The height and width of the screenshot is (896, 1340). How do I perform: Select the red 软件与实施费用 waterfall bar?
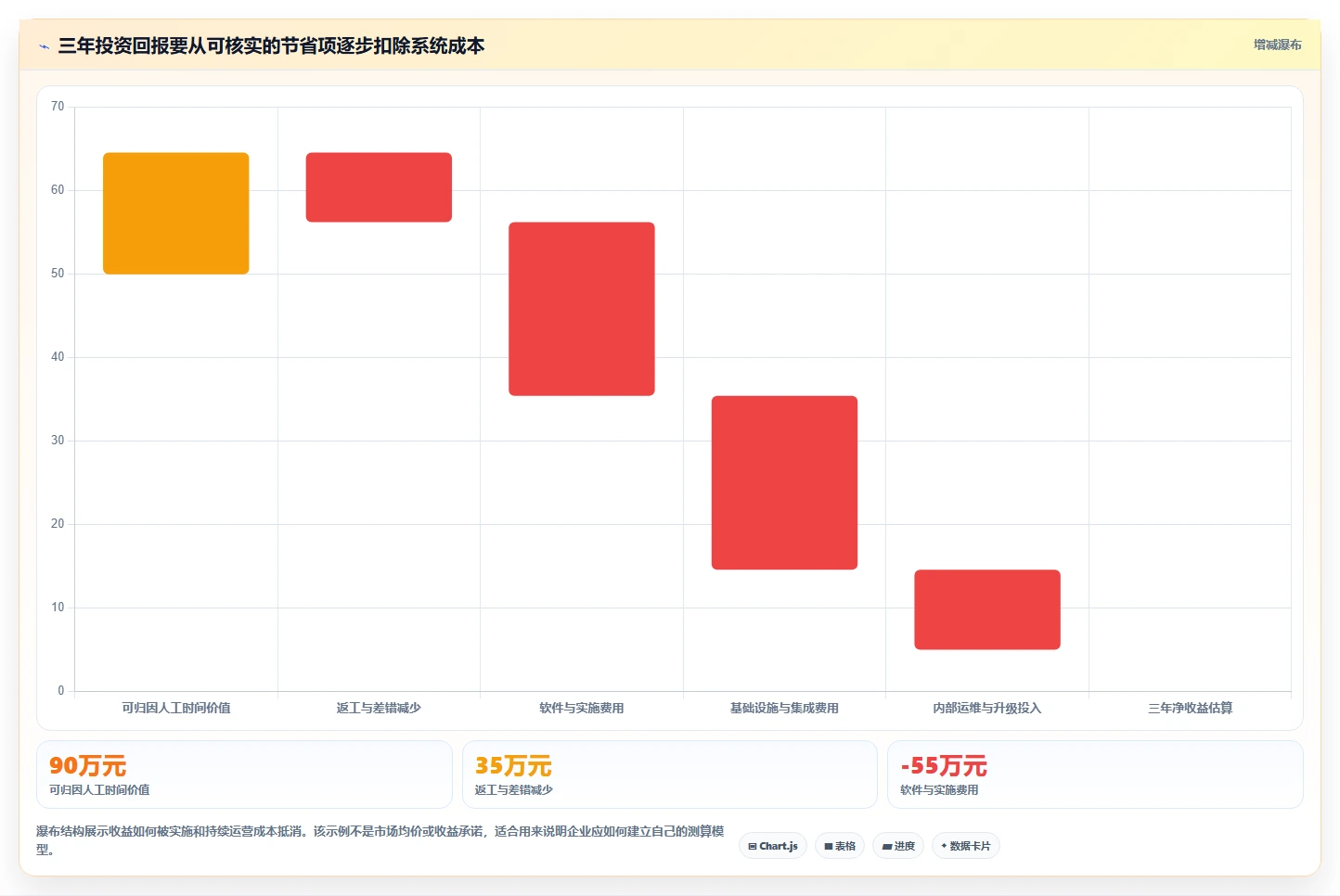(x=582, y=309)
